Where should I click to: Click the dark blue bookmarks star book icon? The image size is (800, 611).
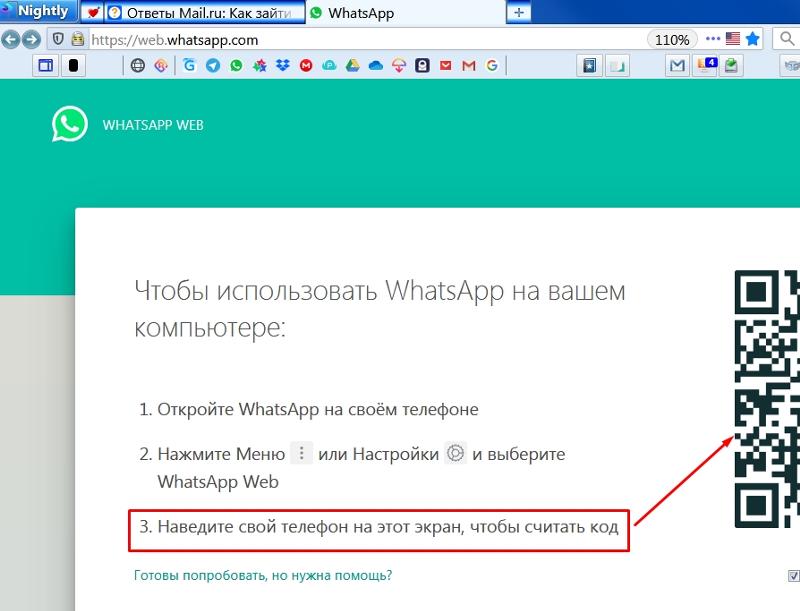pyautogui.click(x=590, y=65)
